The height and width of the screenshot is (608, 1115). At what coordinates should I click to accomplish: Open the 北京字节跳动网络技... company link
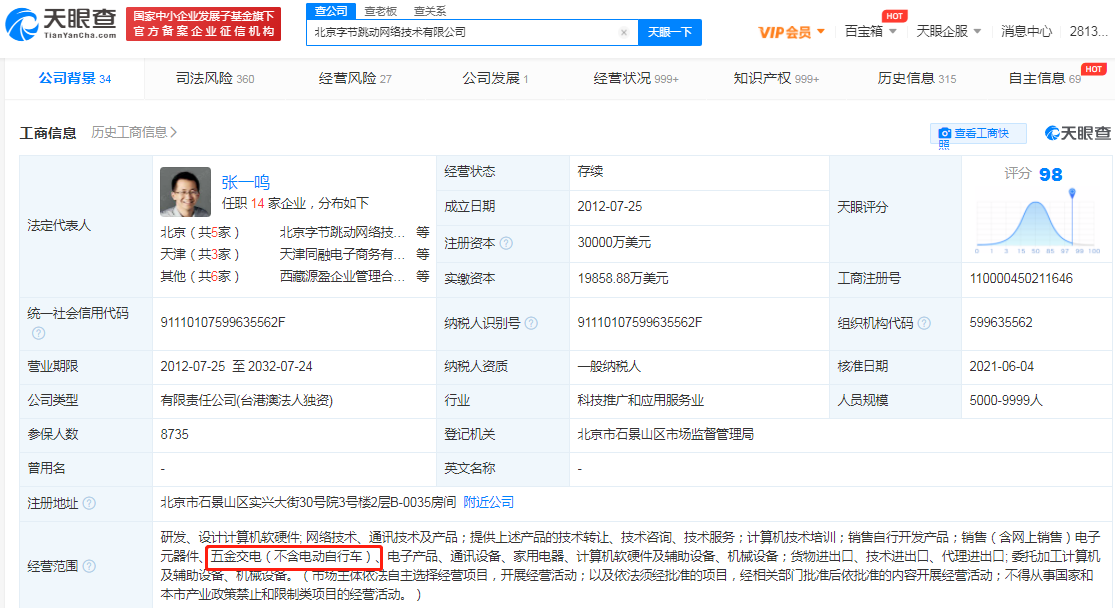pos(343,233)
